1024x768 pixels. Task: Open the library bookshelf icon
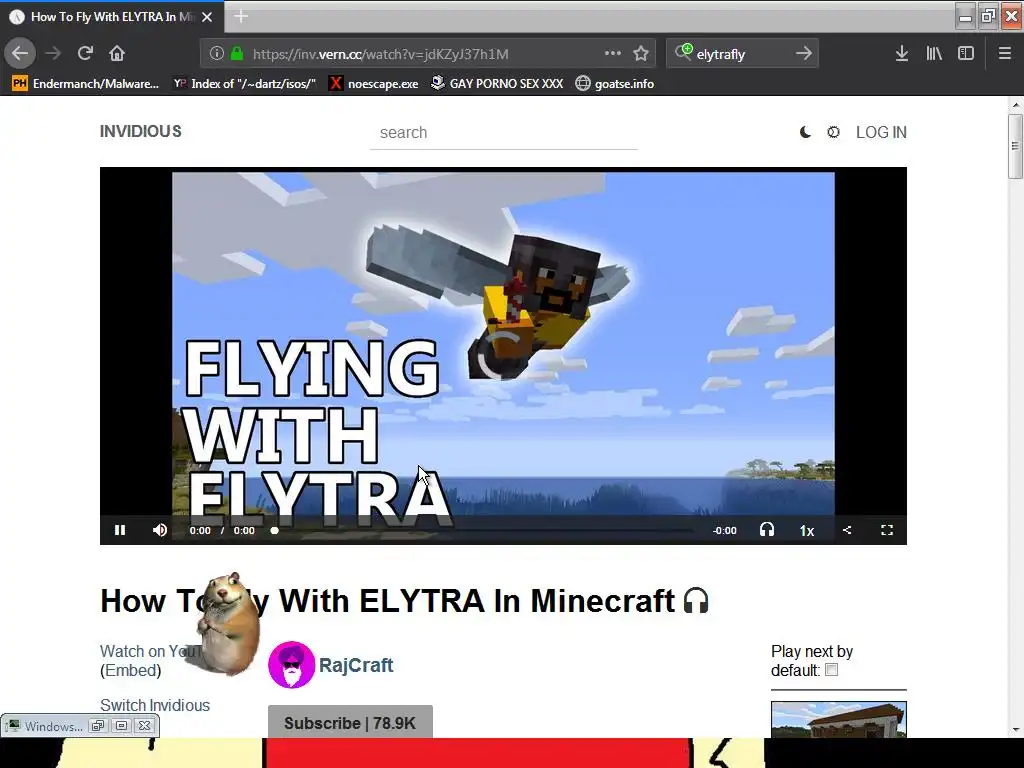point(934,54)
